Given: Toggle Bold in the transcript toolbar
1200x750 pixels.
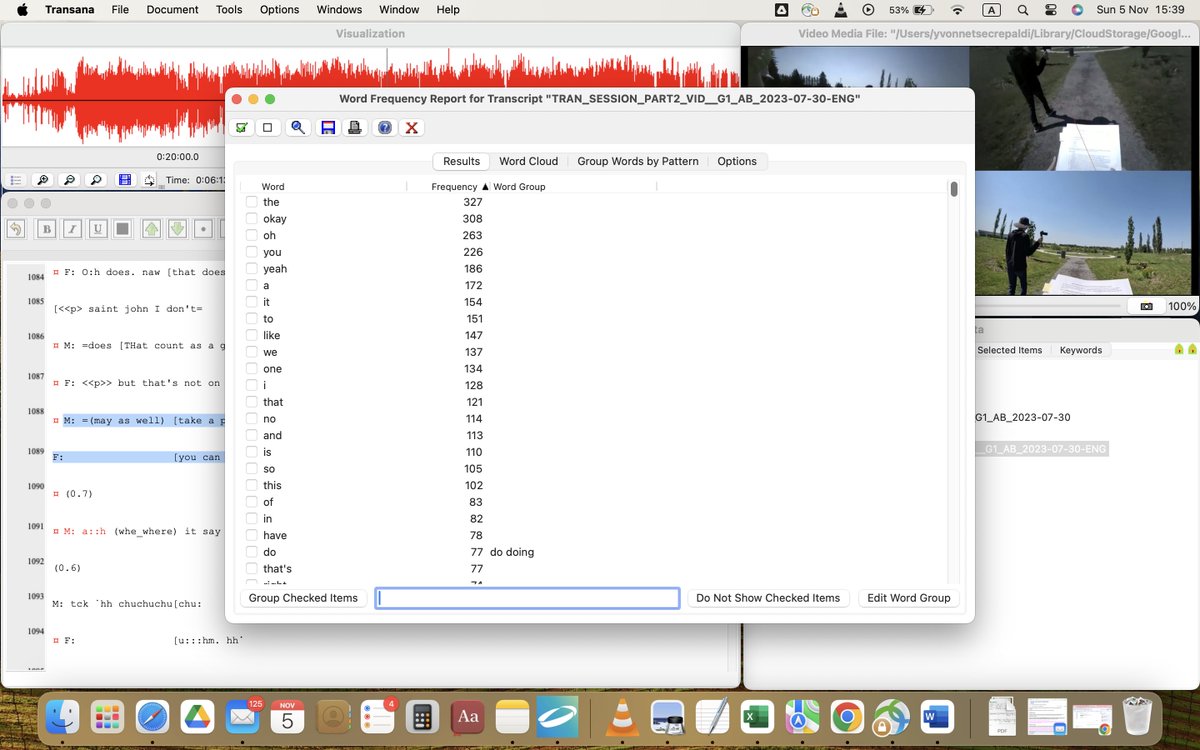Looking at the screenshot, I should tap(46, 228).
